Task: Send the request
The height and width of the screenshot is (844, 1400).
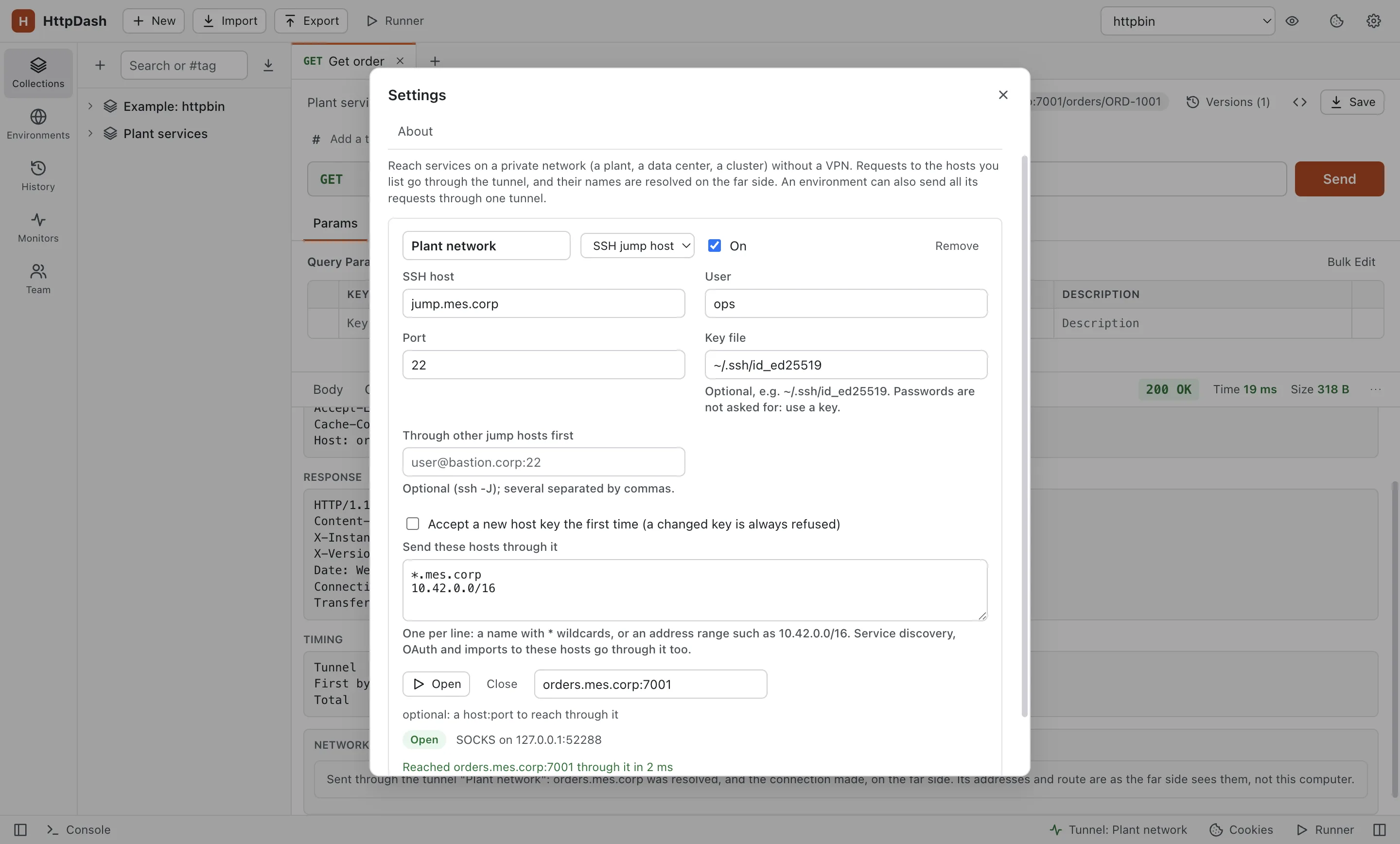Action: tap(1339, 179)
